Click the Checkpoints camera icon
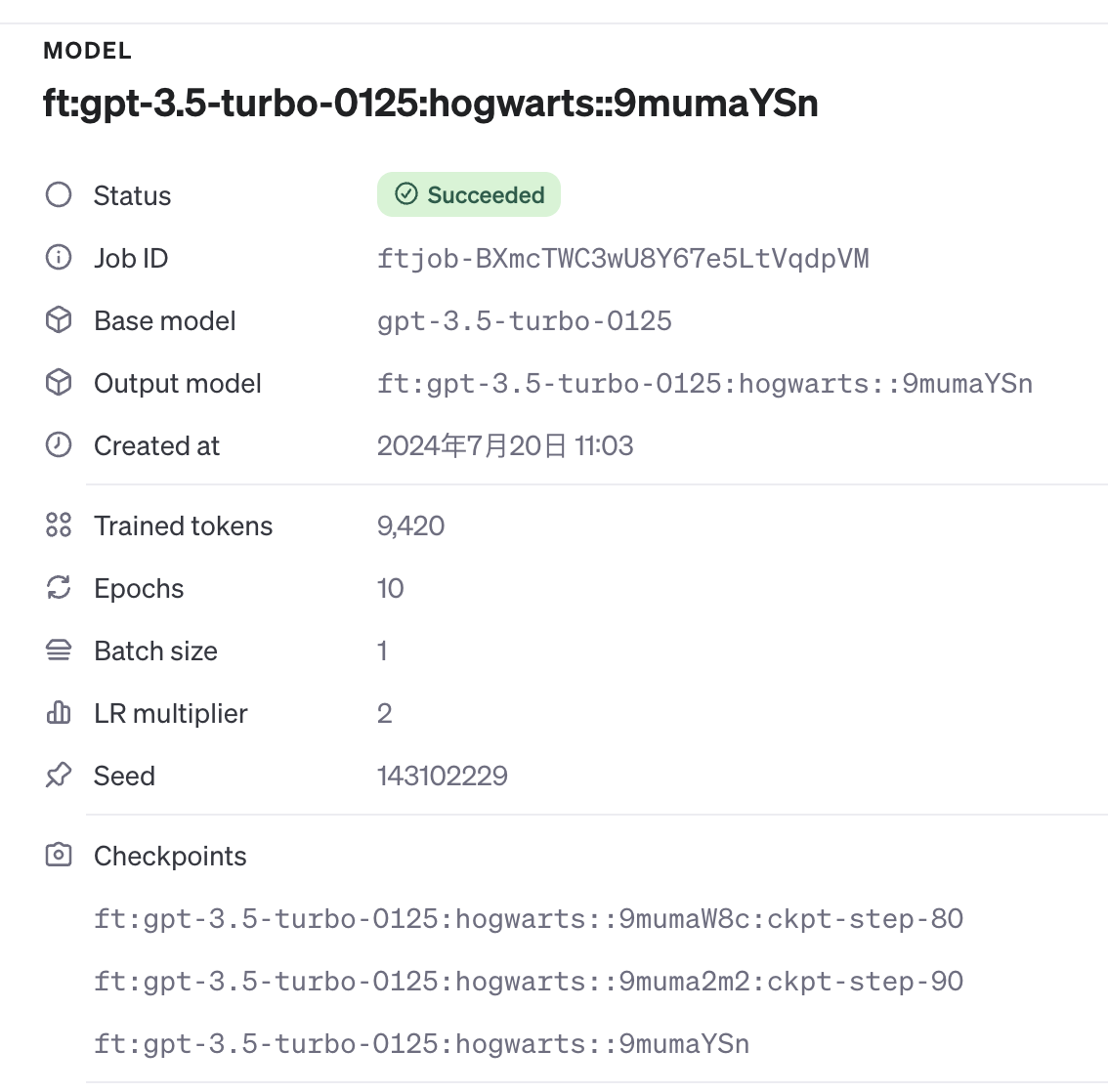This screenshot has width=1108, height=1092. (59, 856)
